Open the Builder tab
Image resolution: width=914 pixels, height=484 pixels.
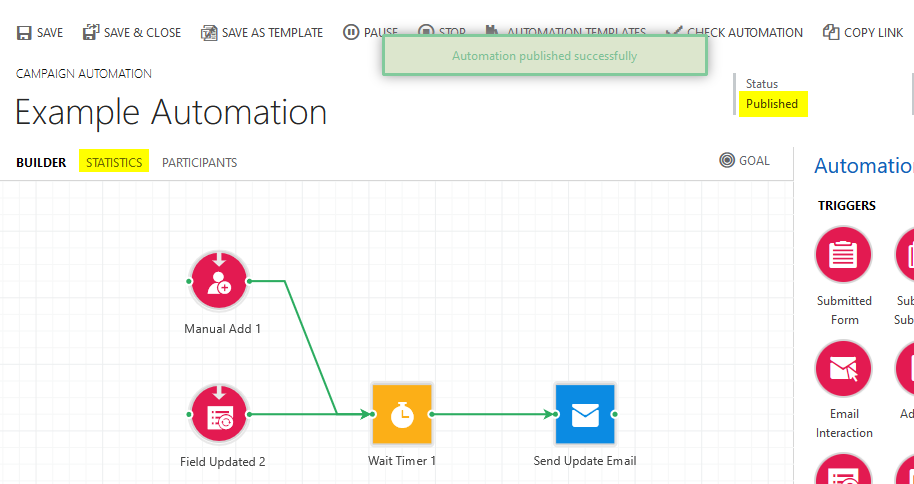click(x=41, y=163)
